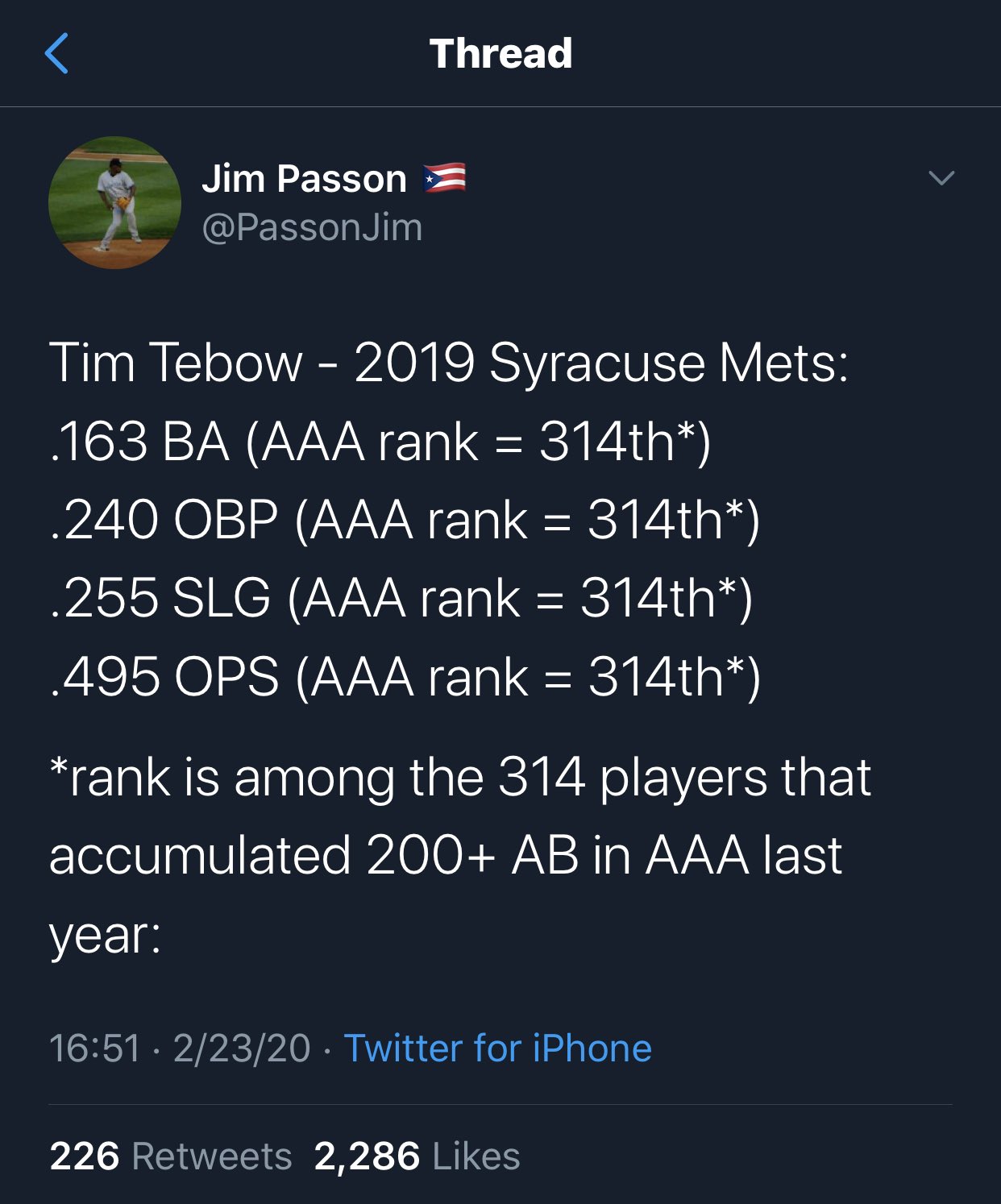Viewport: 1001px width, 1204px height.
Task: Tap the 16:51 timestamp
Action: 94,1048
